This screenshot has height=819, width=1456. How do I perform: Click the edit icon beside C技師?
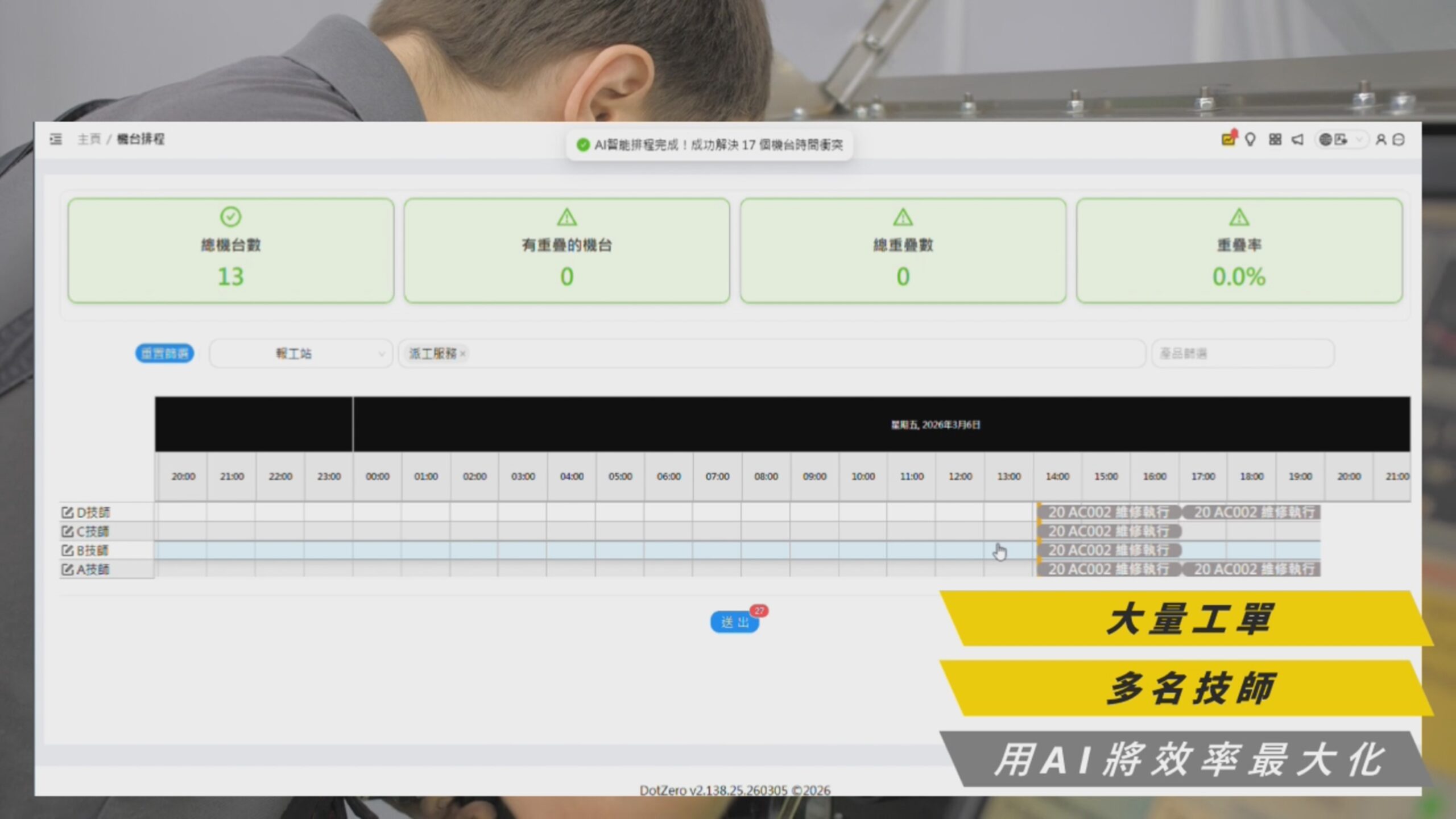pos(67,532)
